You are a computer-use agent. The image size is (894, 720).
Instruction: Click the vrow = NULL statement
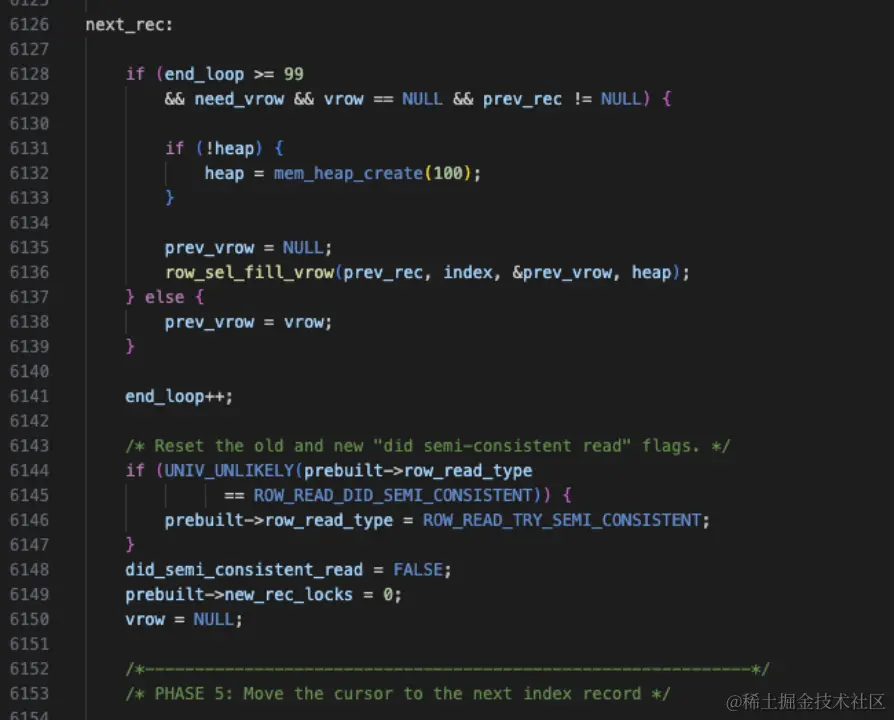tap(184, 620)
